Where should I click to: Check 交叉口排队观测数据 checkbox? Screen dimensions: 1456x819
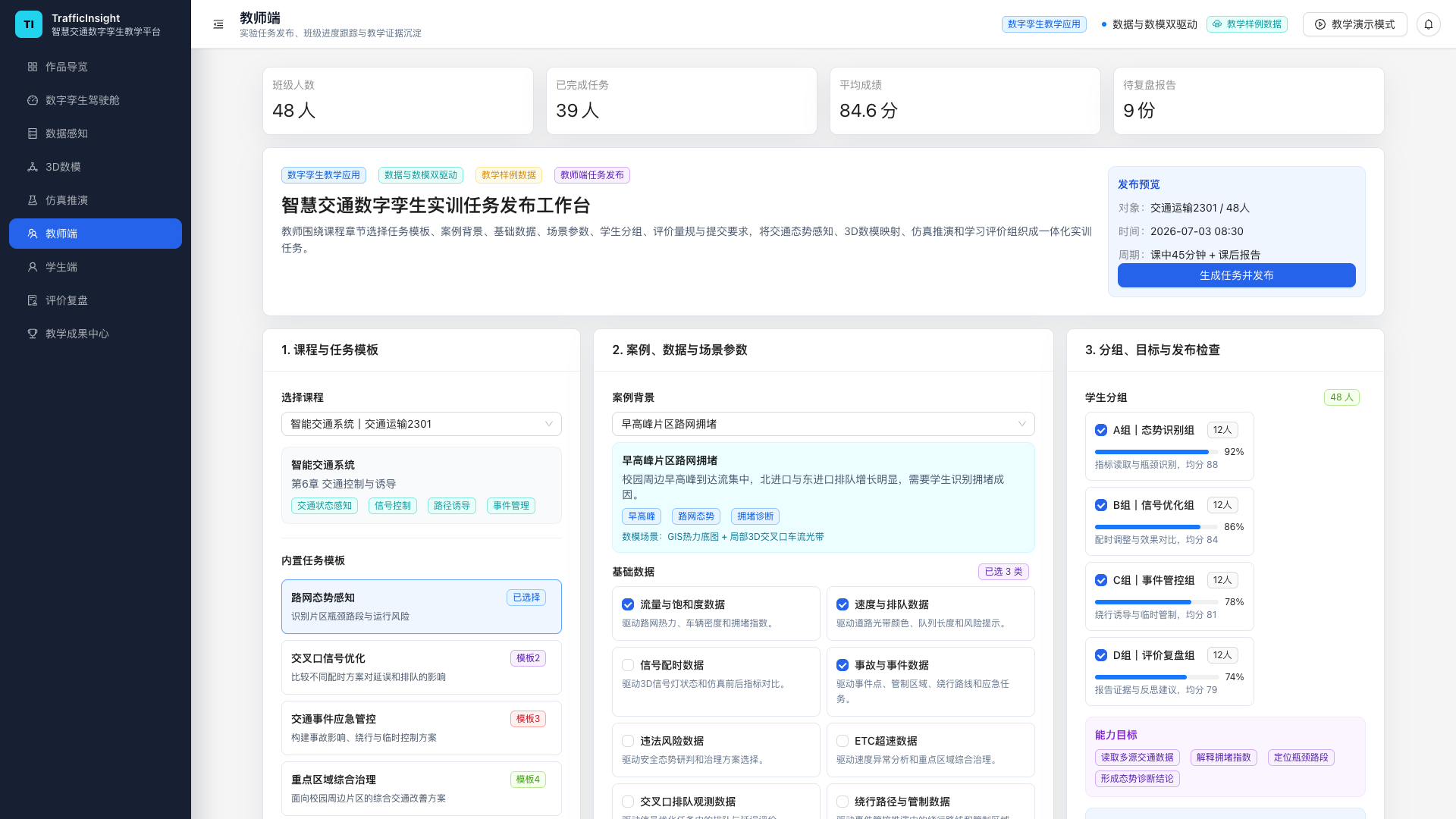[628, 802]
